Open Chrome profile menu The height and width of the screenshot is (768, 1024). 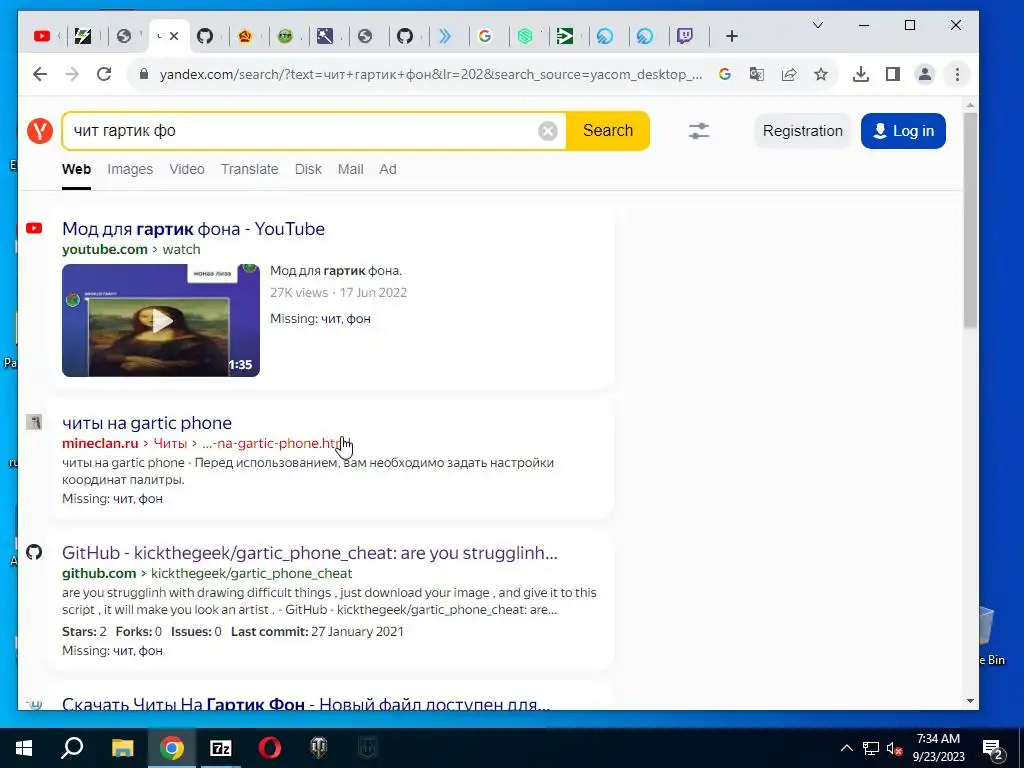(x=925, y=74)
